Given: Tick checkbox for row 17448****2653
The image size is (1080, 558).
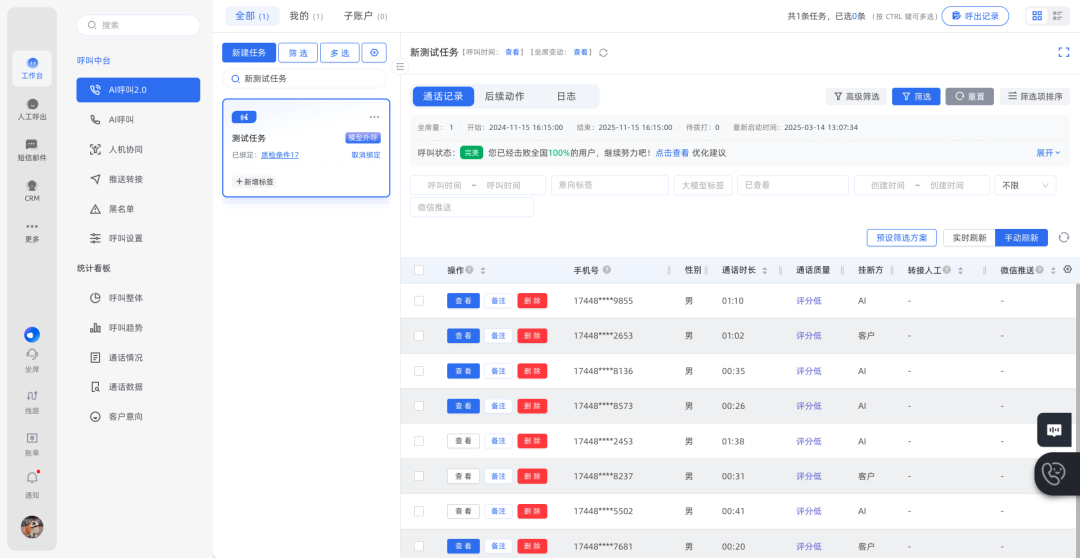Looking at the screenshot, I should click(419, 335).
